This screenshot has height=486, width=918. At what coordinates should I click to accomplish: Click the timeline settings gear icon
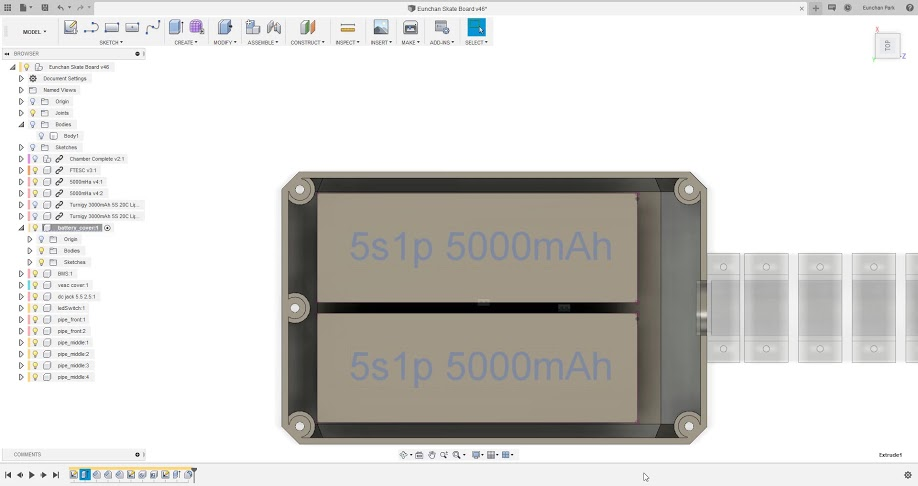(908, 475)
